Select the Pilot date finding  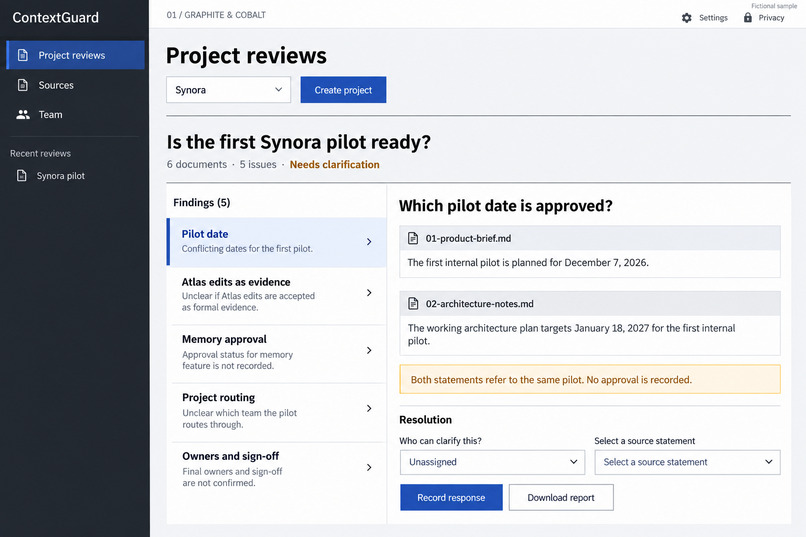(277, 242)
